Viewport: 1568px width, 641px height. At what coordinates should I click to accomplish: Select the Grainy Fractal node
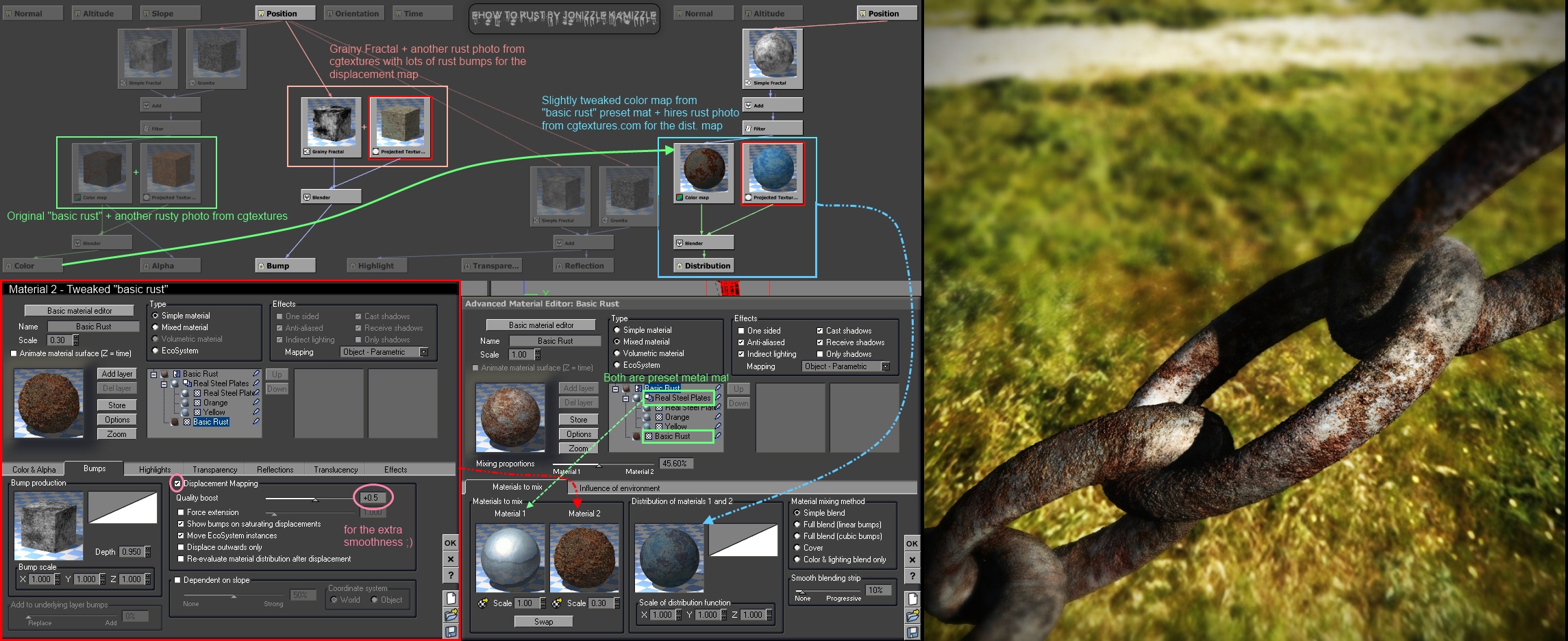point(332,127)
